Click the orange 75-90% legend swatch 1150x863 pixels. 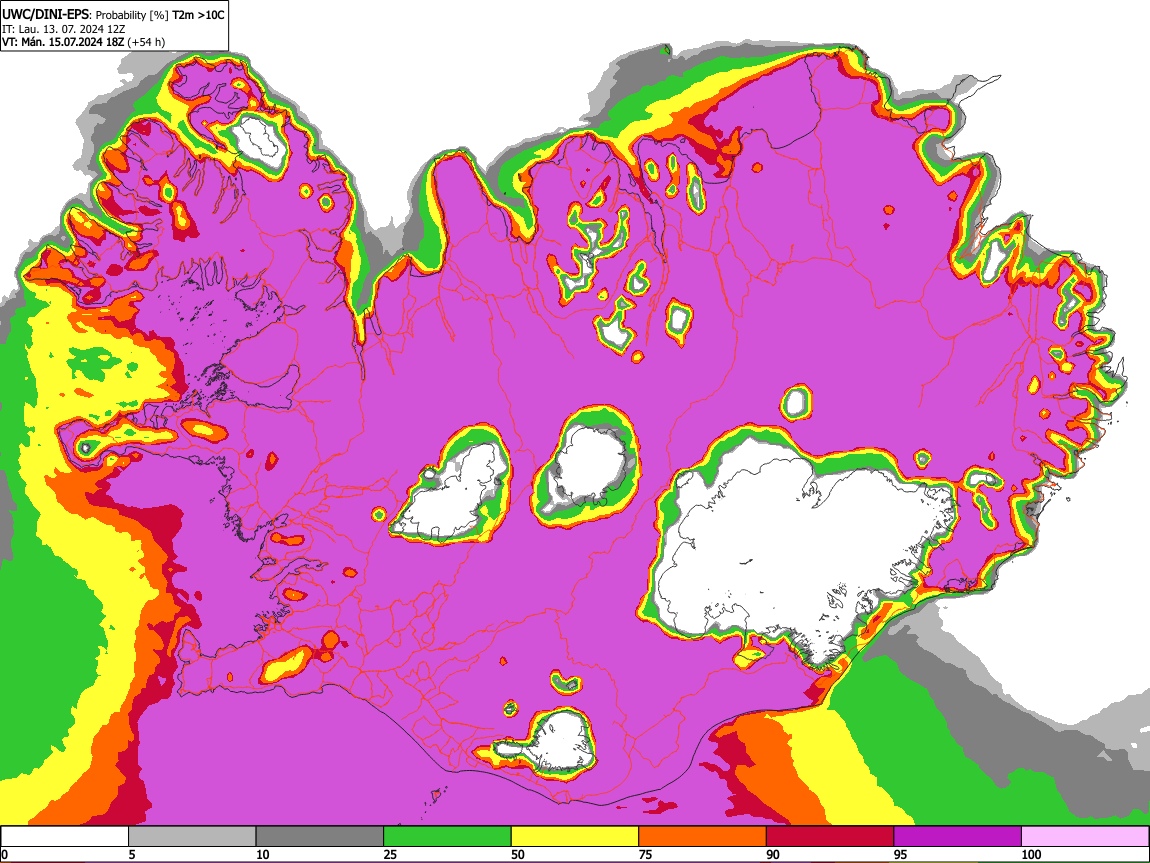[x=703, y=836]
